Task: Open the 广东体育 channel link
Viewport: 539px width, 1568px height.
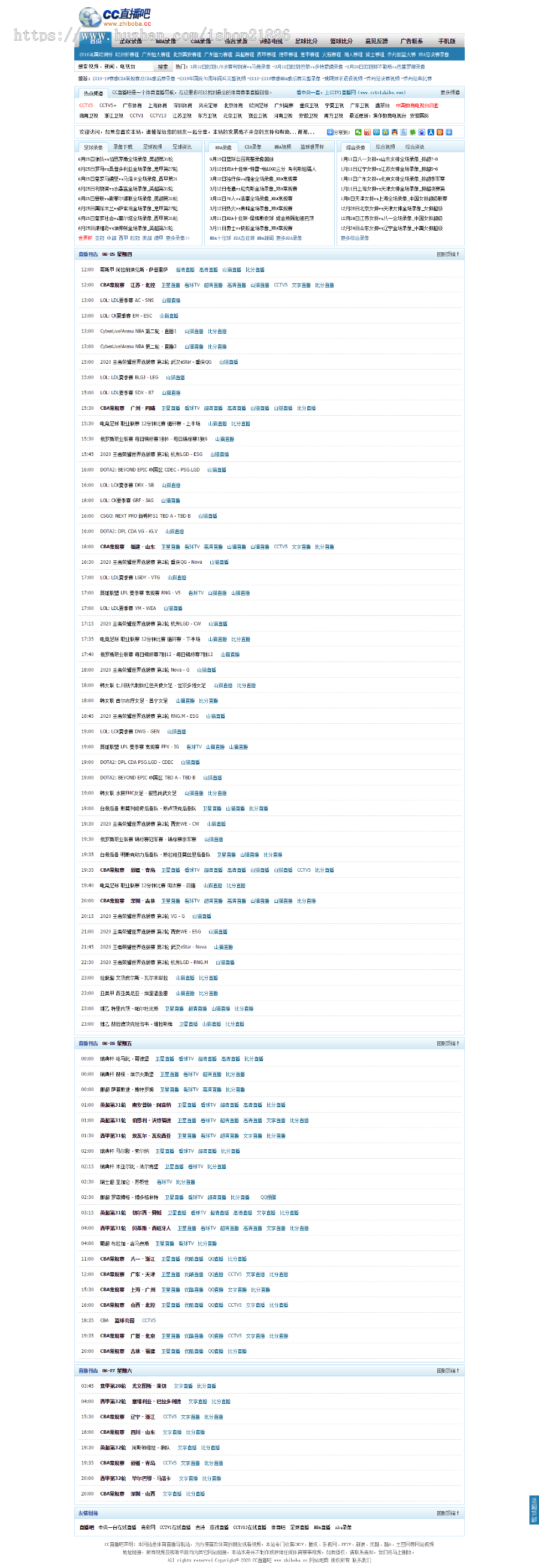Action: click(132, 105)
